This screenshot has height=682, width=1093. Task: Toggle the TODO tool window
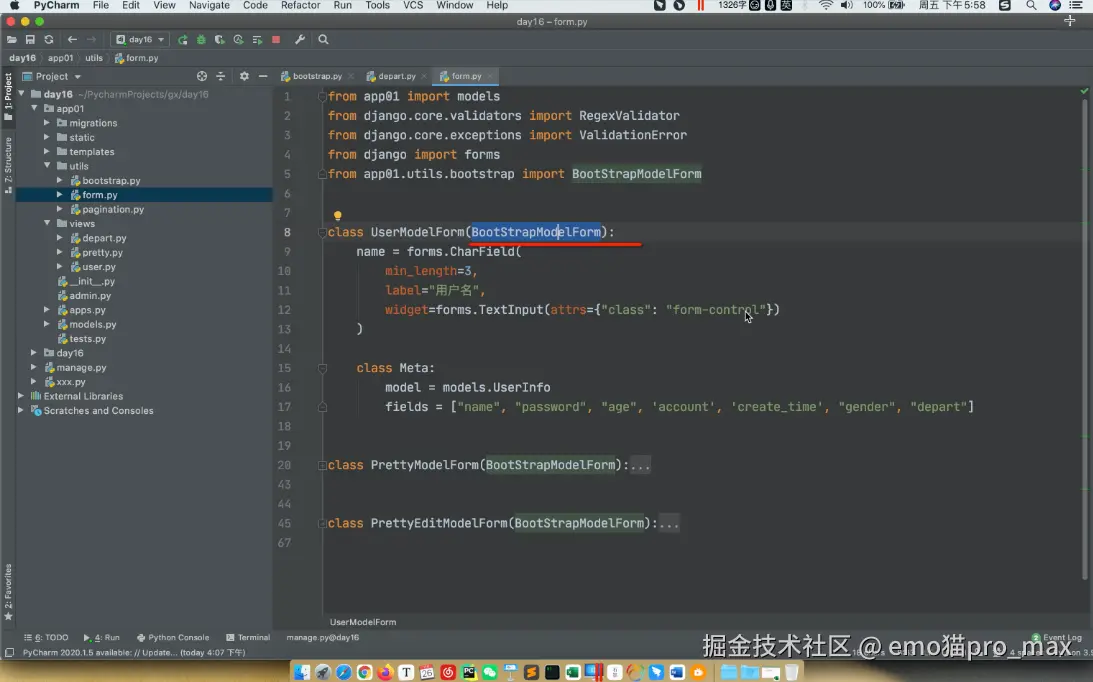(46, 637)
